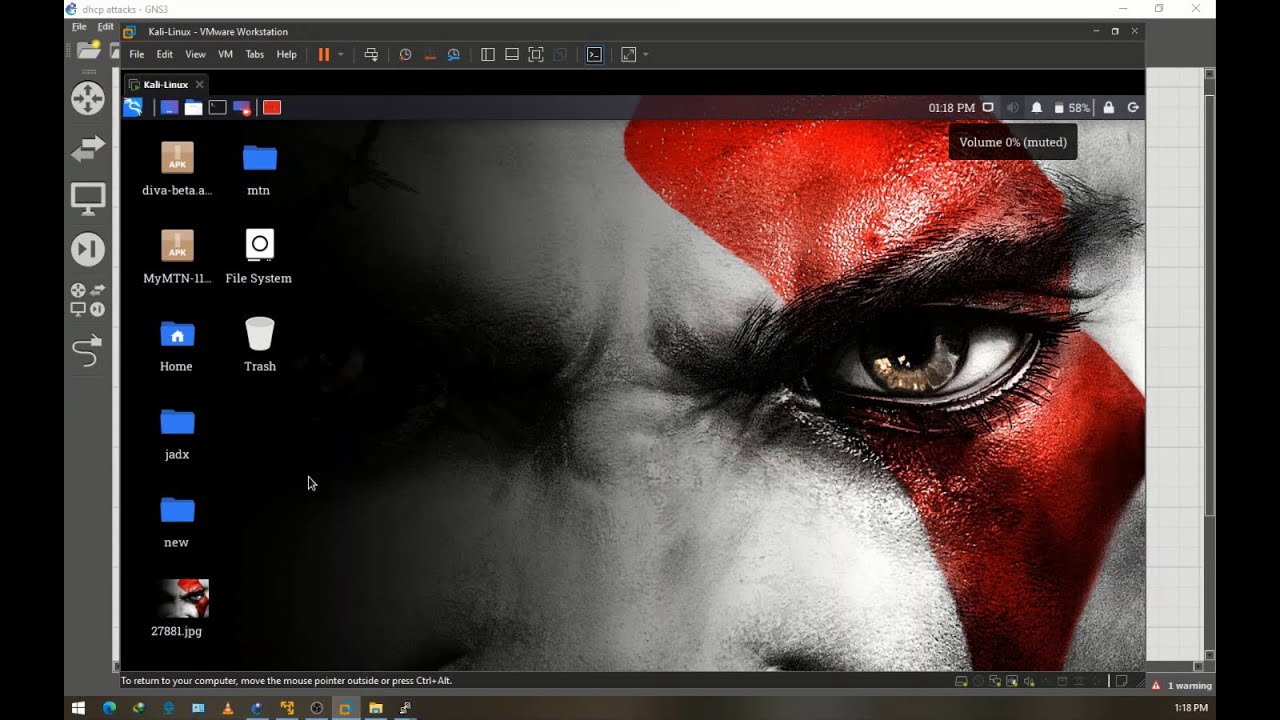Open the Kali dragon applications menu

(133, 107)
